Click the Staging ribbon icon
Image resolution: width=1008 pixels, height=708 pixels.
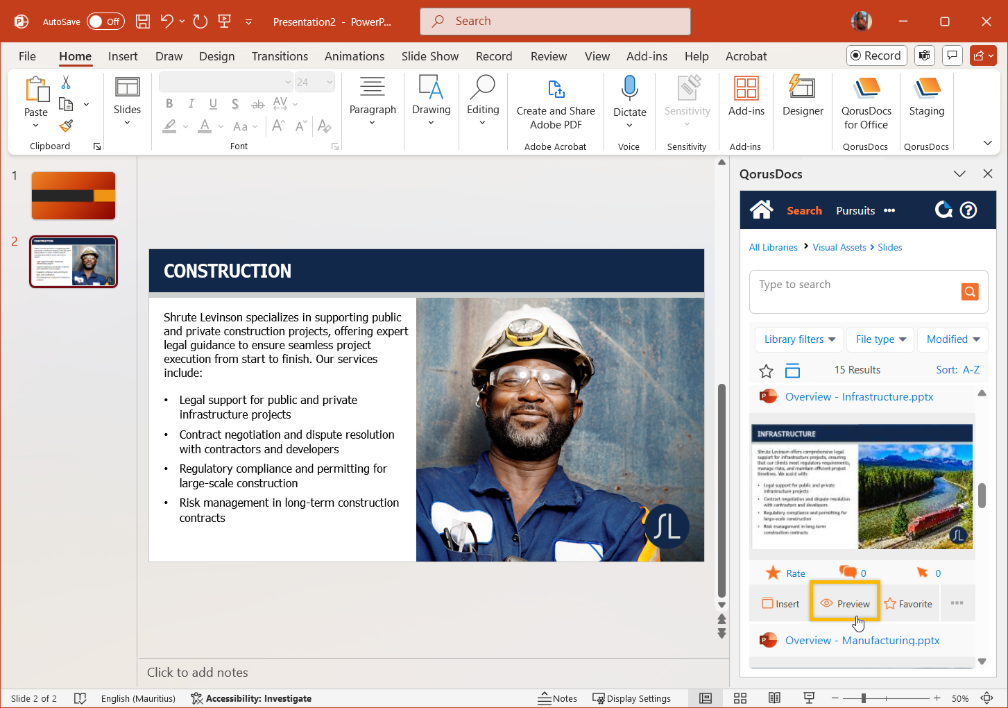(926, 97)
